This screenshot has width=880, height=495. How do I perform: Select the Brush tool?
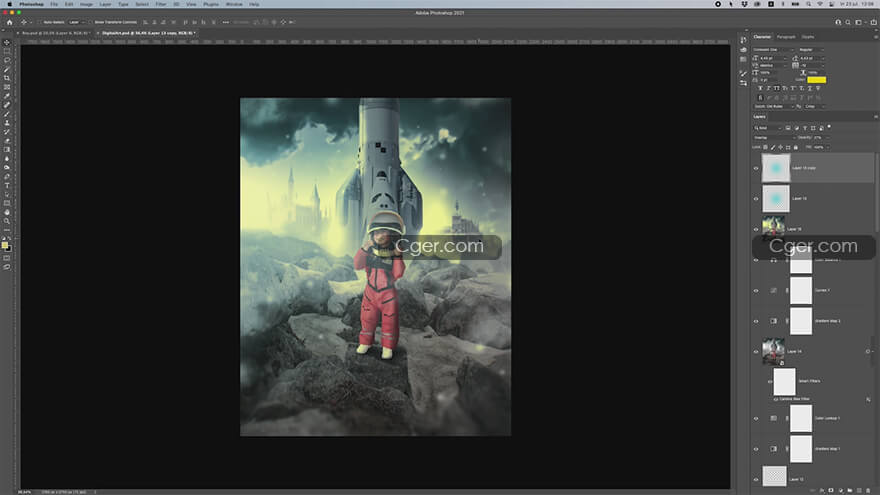pyautogui.click(x=7, y=114)
